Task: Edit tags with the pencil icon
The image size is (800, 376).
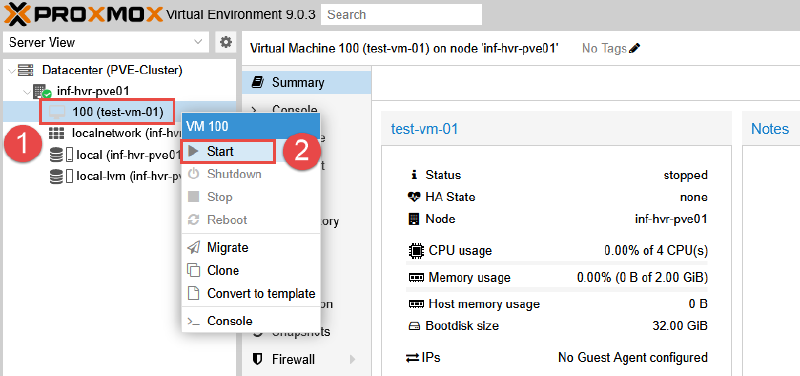Action: click(x=634, y=48)
